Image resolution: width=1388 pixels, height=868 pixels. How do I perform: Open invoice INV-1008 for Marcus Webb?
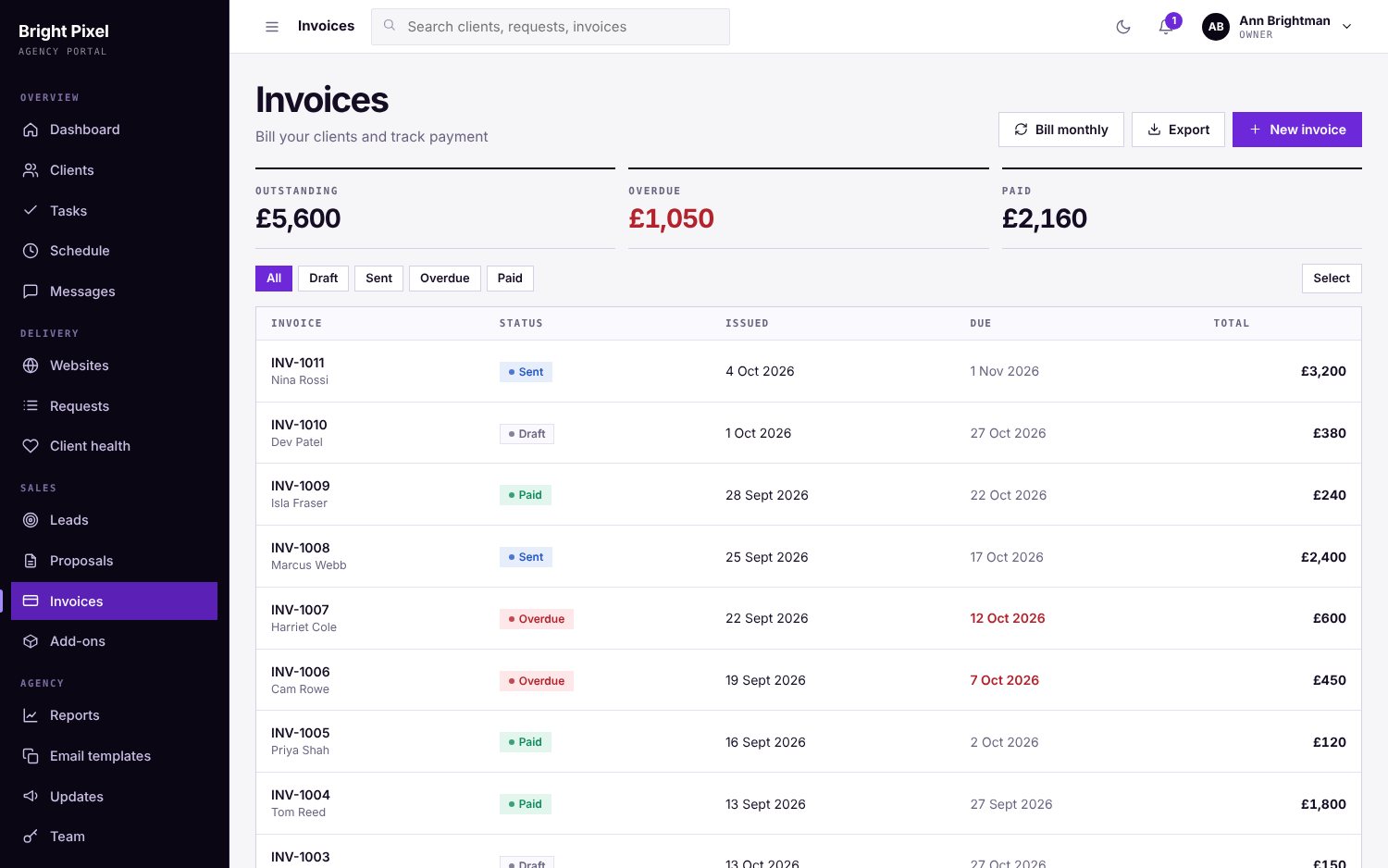[x=809, y=557]
